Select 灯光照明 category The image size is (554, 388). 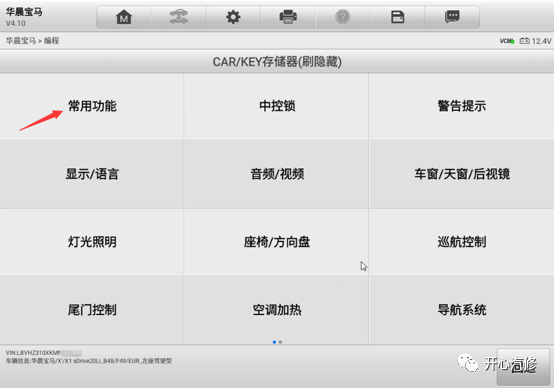(x=92, y=242)
